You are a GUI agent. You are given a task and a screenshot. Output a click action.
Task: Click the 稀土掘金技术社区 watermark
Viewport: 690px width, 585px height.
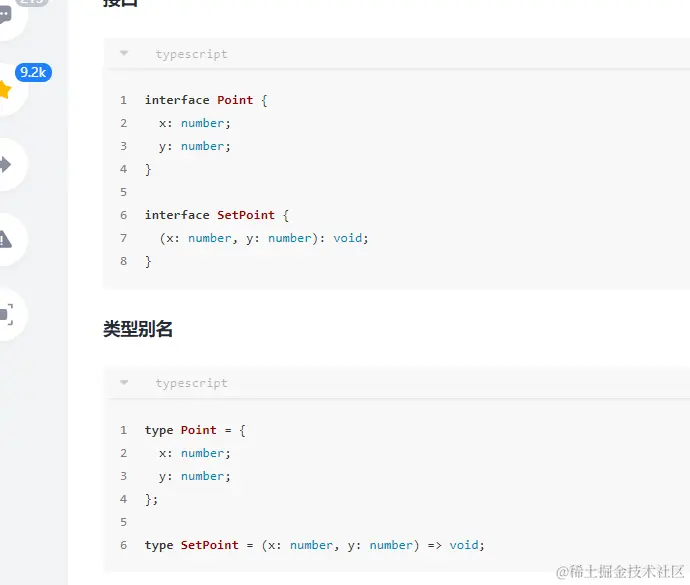pos(620,571)
